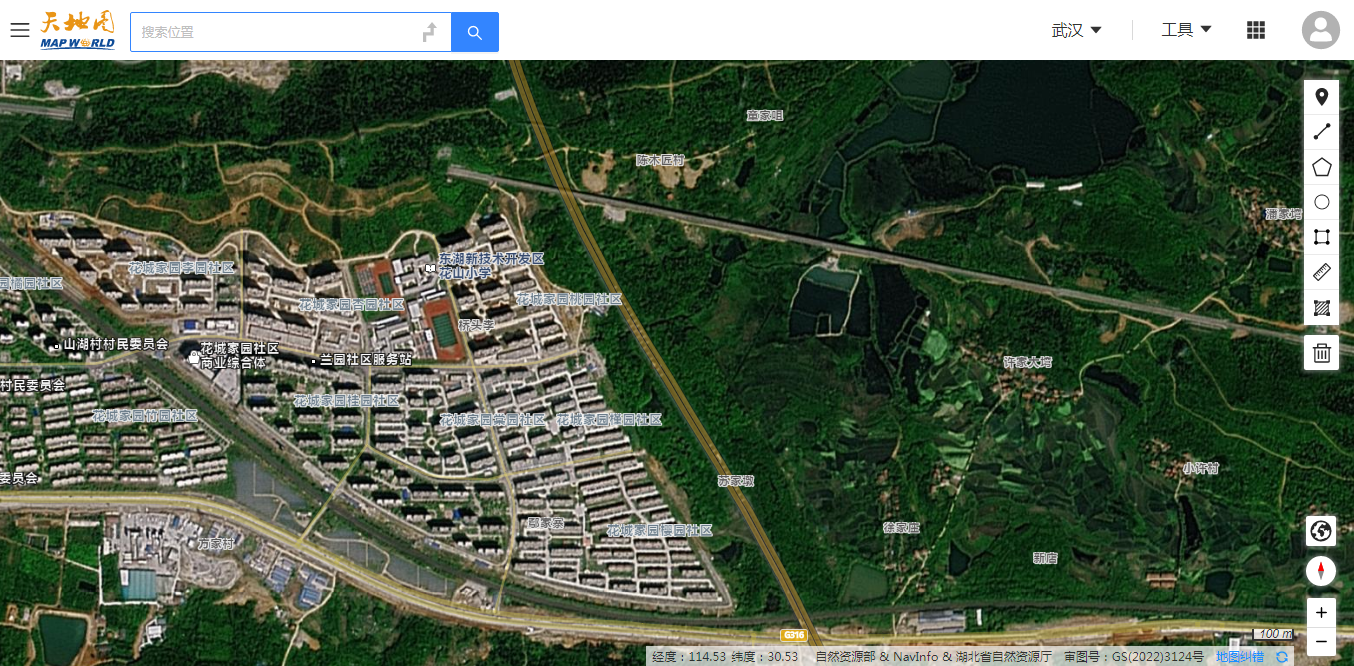Expand the 工具 tools dropdown
The image size is (1354, 666).
[1187, 30]
